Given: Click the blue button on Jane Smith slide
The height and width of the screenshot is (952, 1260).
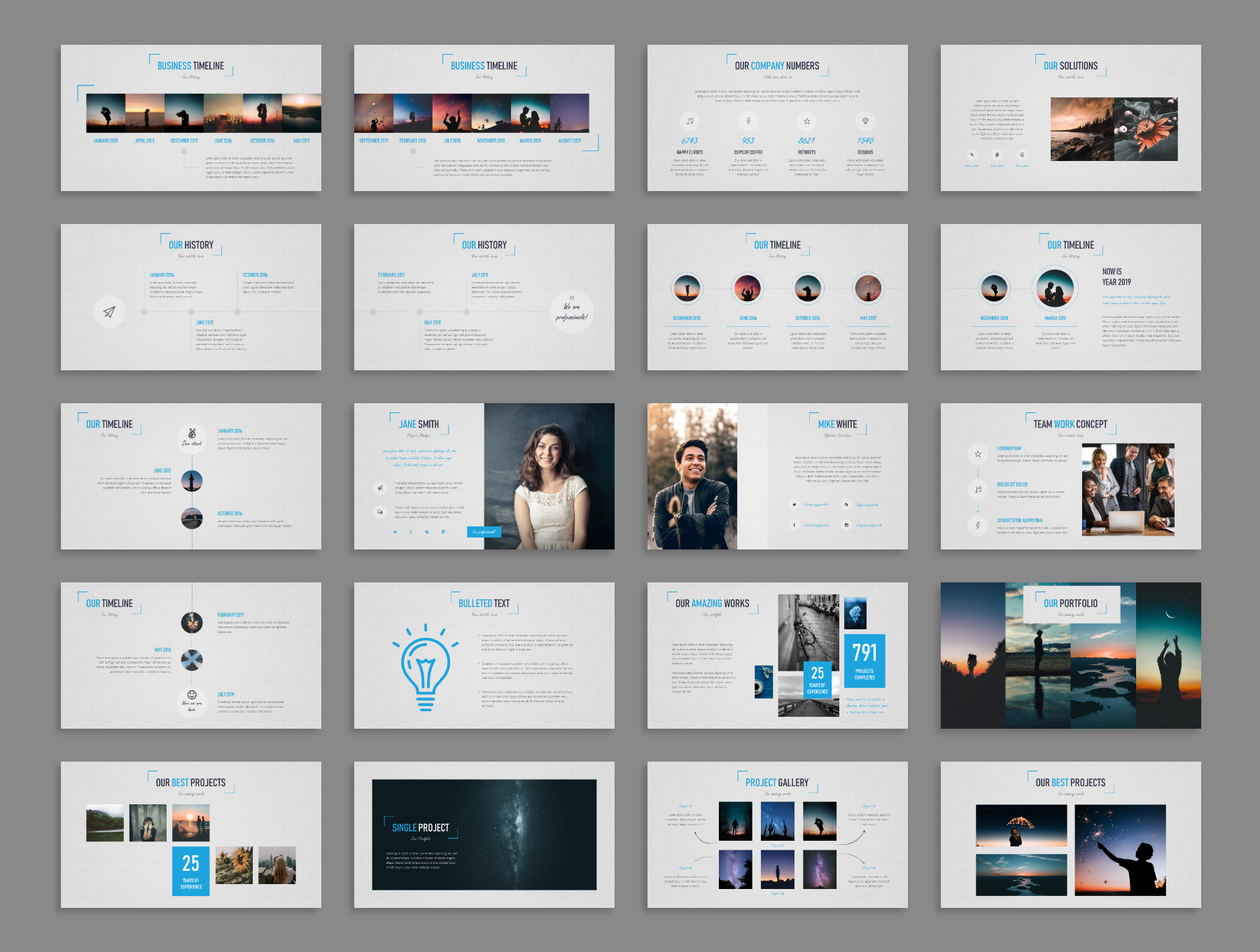Looking at the screenshot, I should (x=484, y=532).
